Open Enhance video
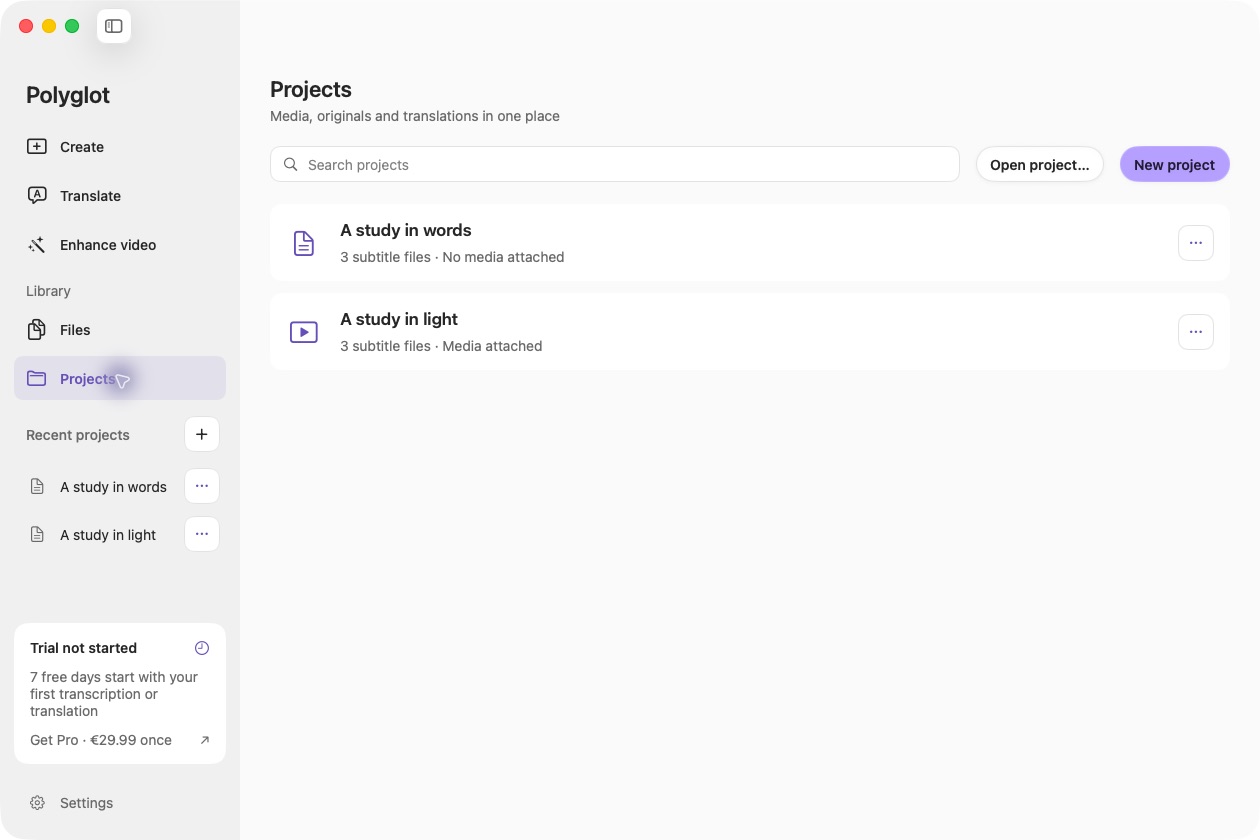 120,245
